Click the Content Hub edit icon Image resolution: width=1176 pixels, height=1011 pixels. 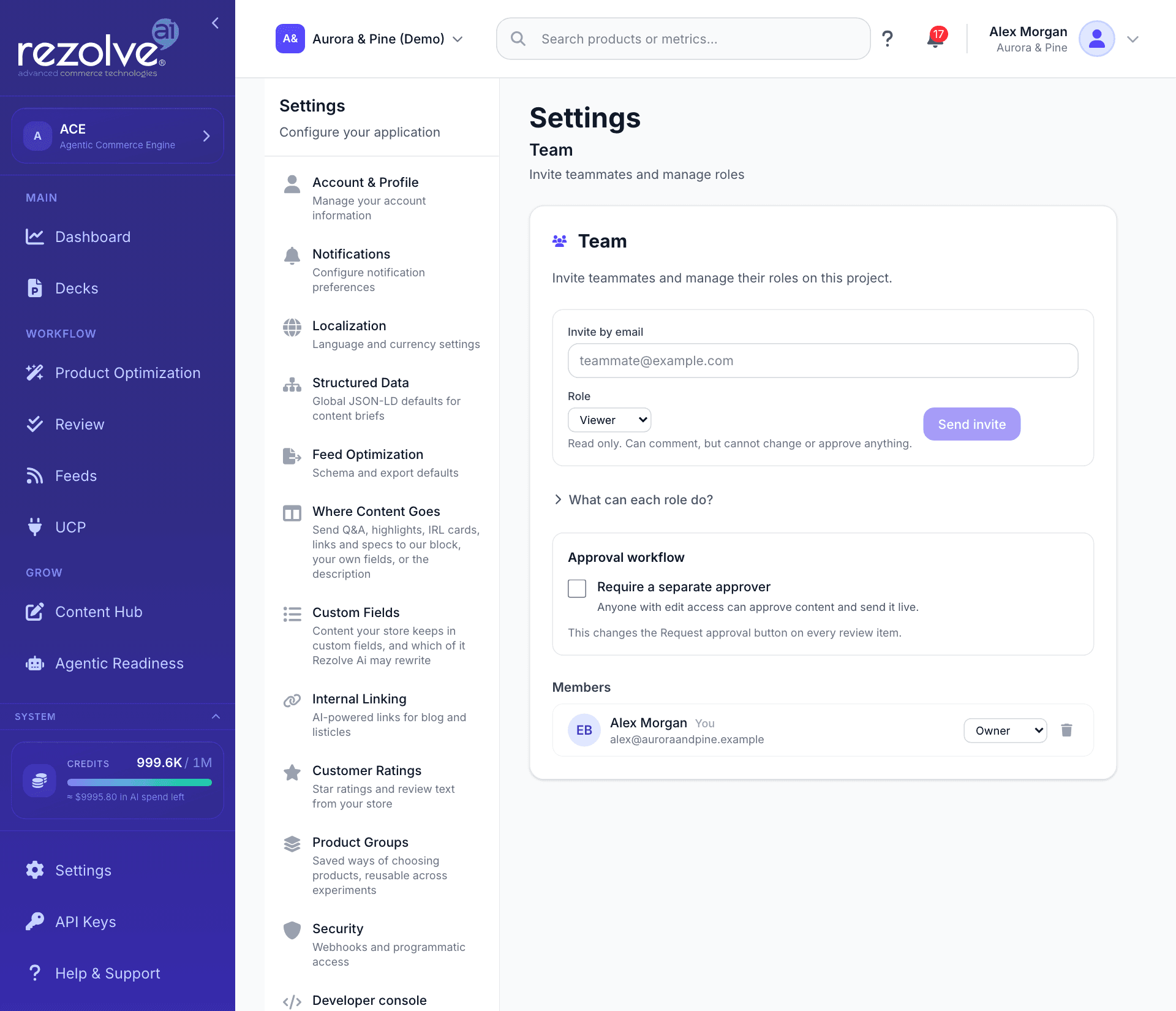[35, 612]
